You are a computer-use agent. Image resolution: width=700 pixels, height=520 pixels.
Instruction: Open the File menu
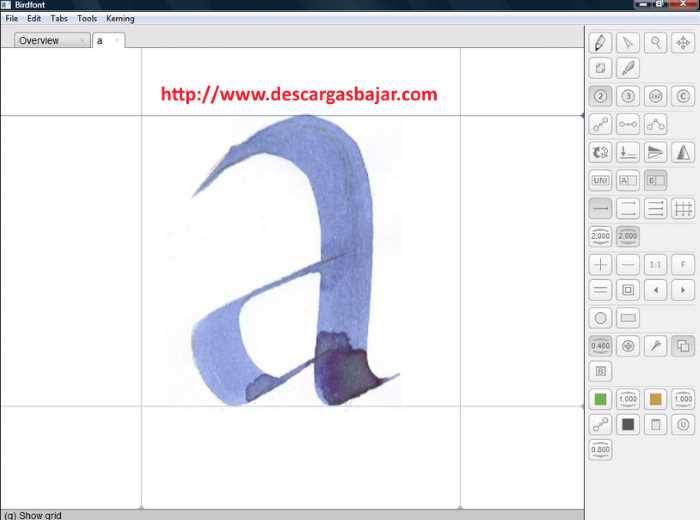[12, 18]
